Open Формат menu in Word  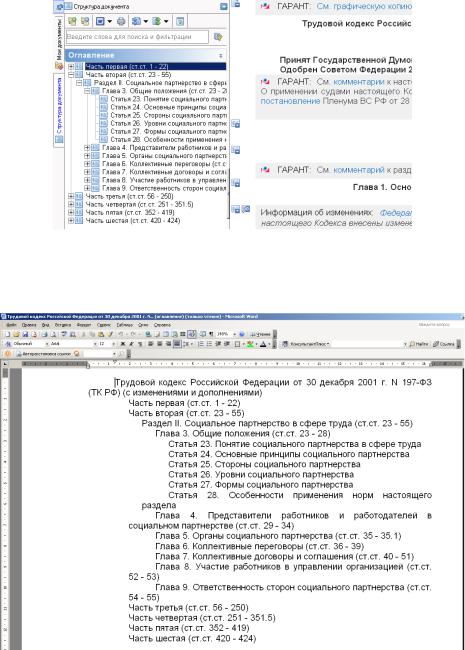[84, 325]
